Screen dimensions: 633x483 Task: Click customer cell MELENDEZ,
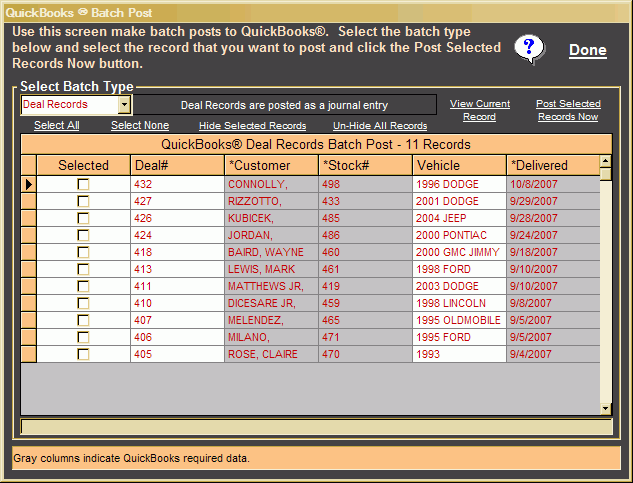coord(271,320)
